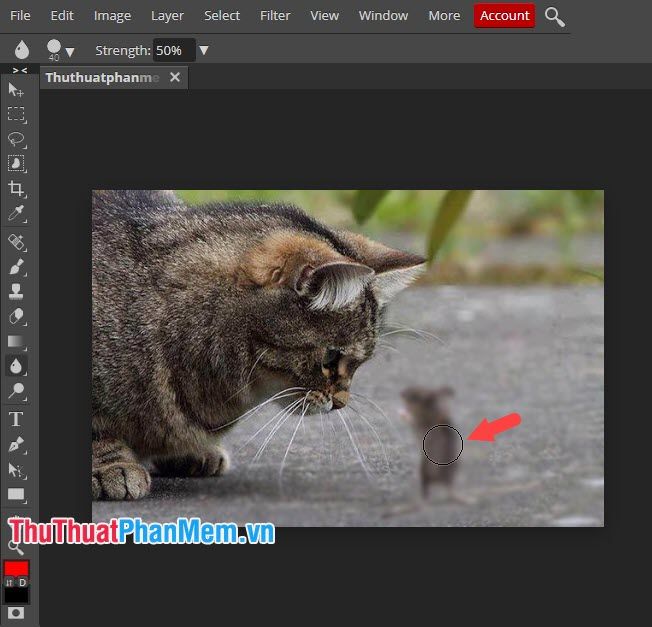The image size is (652, 627).
Task: Activate the Dodge tool
Action: tap(16, 391)
